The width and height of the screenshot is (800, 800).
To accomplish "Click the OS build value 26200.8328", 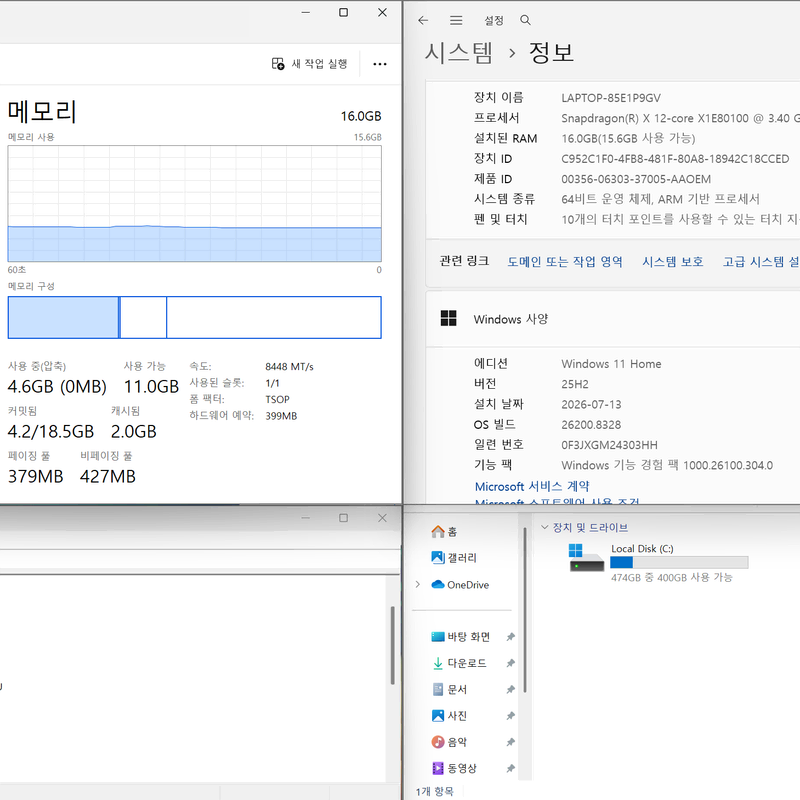I will (591, 424).
